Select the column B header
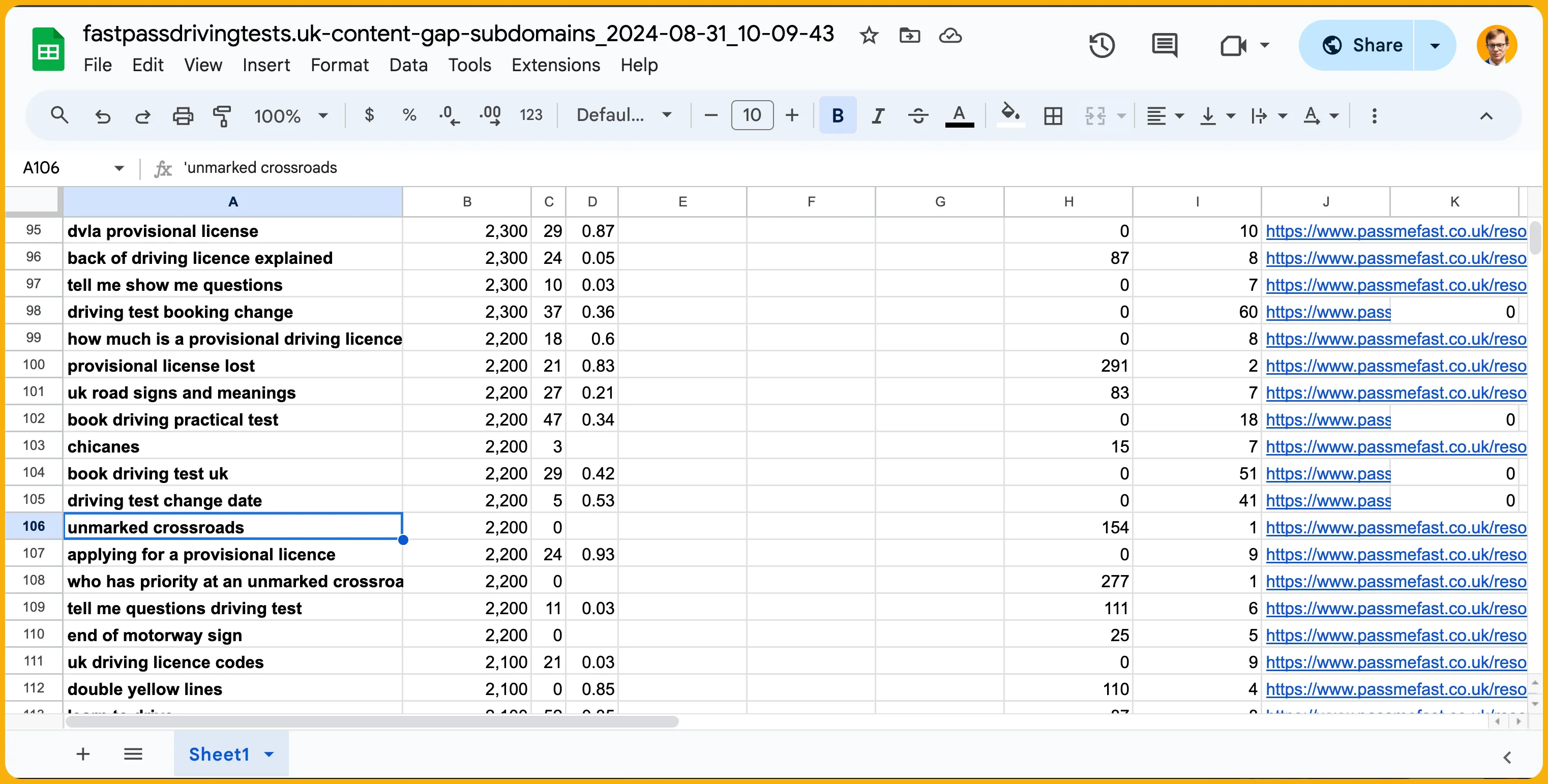Viewport: 1548px width, 784px height. click(x=467, y=202)
